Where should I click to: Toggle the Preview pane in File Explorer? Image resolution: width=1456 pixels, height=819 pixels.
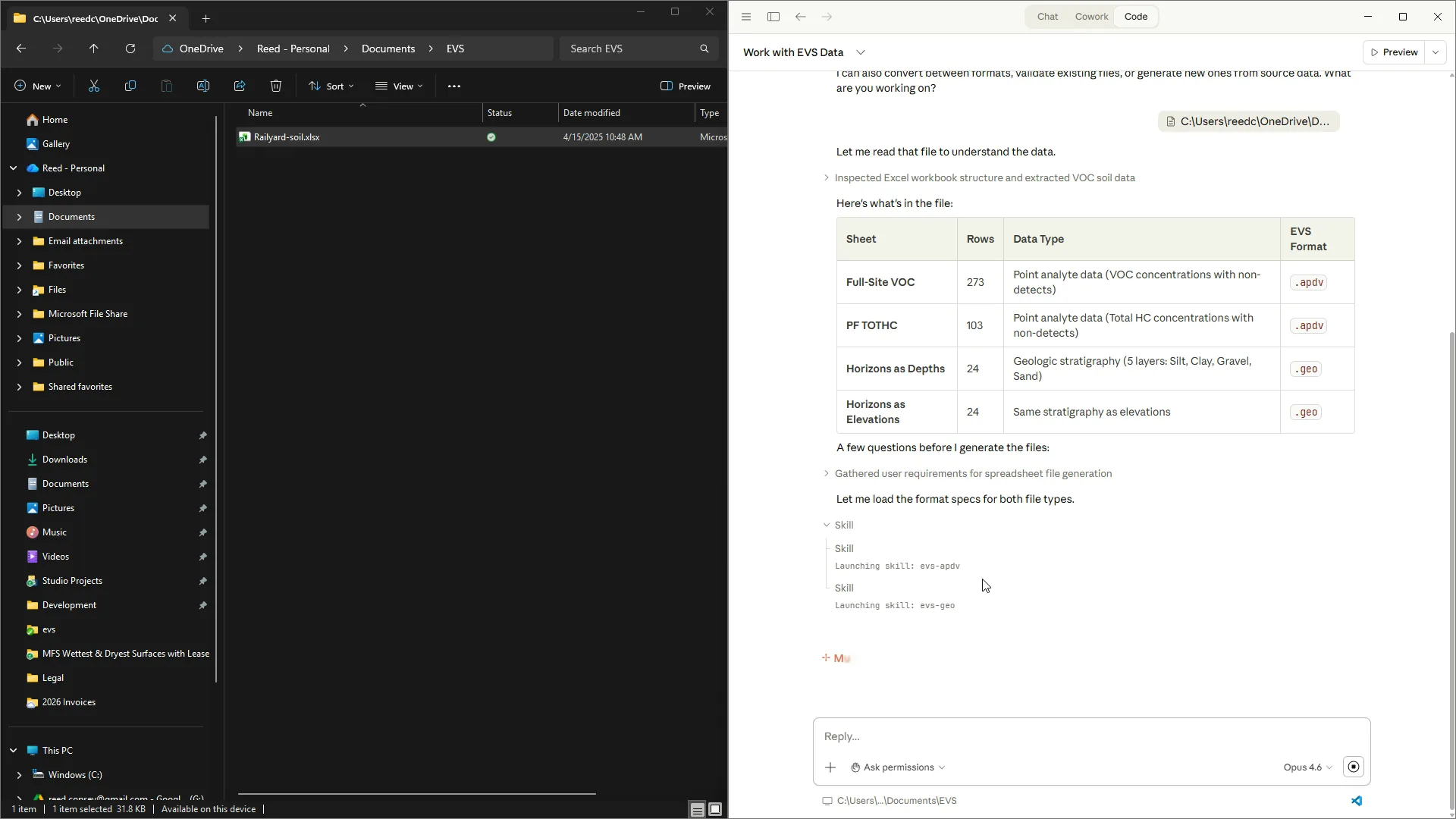(686, 86)
